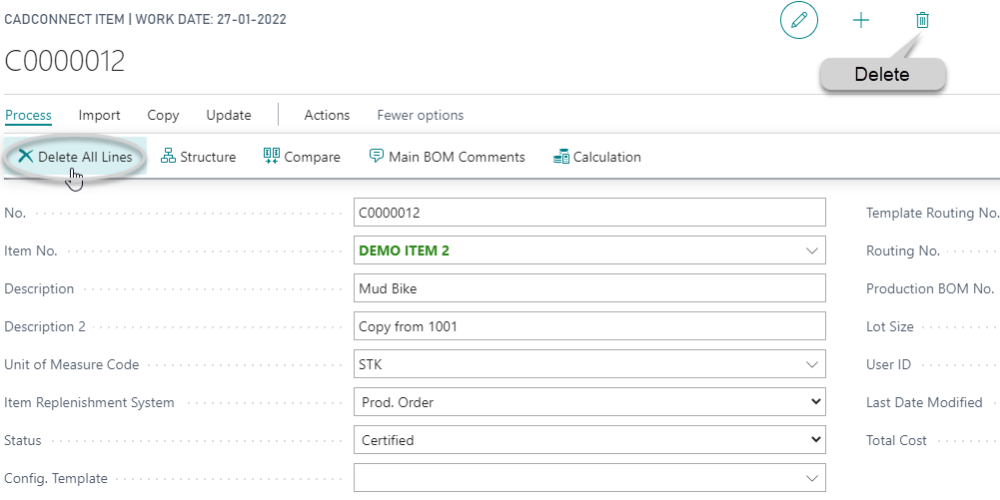Click the Template Routing No. label
This screenshot has width=1000, height=500.
[x=932, y=213]
